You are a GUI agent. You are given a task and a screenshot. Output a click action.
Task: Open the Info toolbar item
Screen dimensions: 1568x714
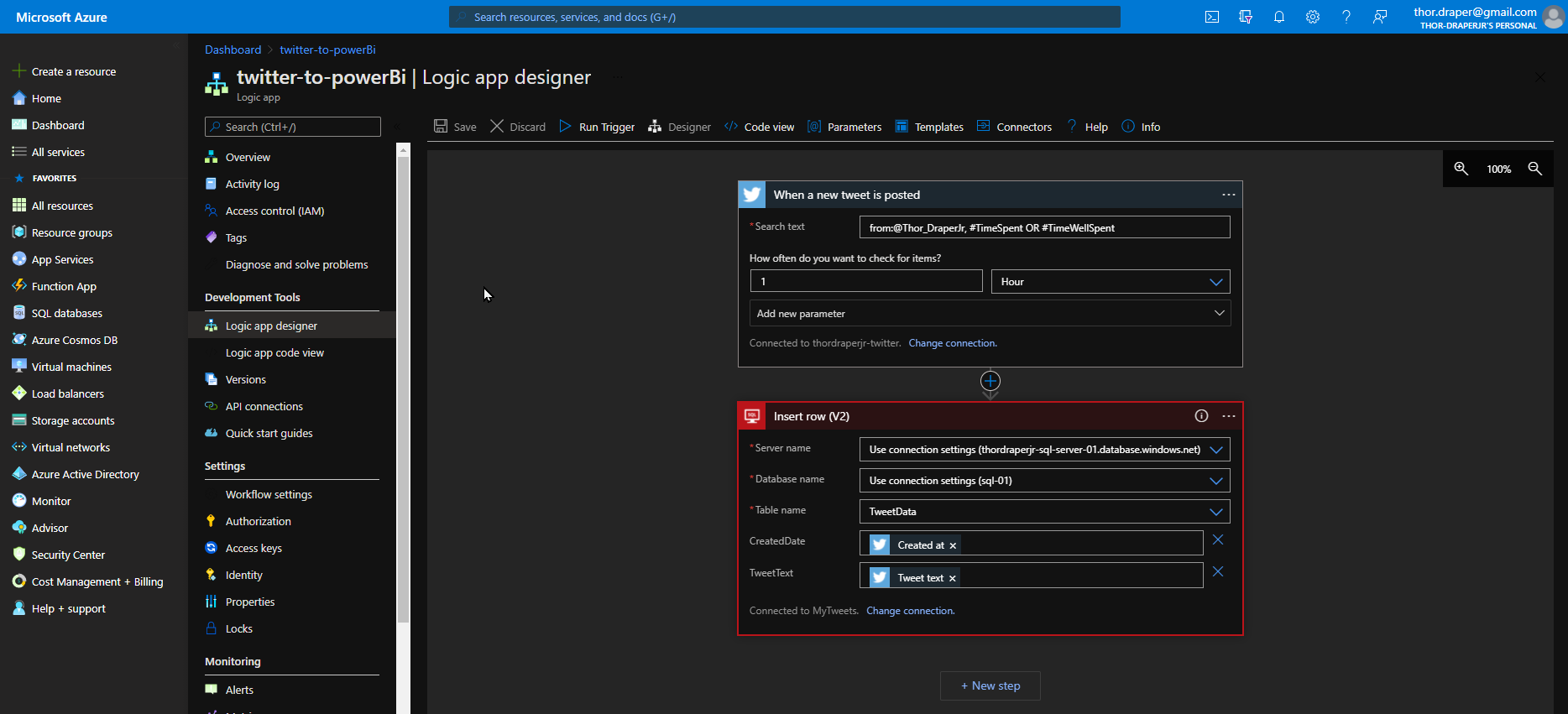[x=1141, y=127]
